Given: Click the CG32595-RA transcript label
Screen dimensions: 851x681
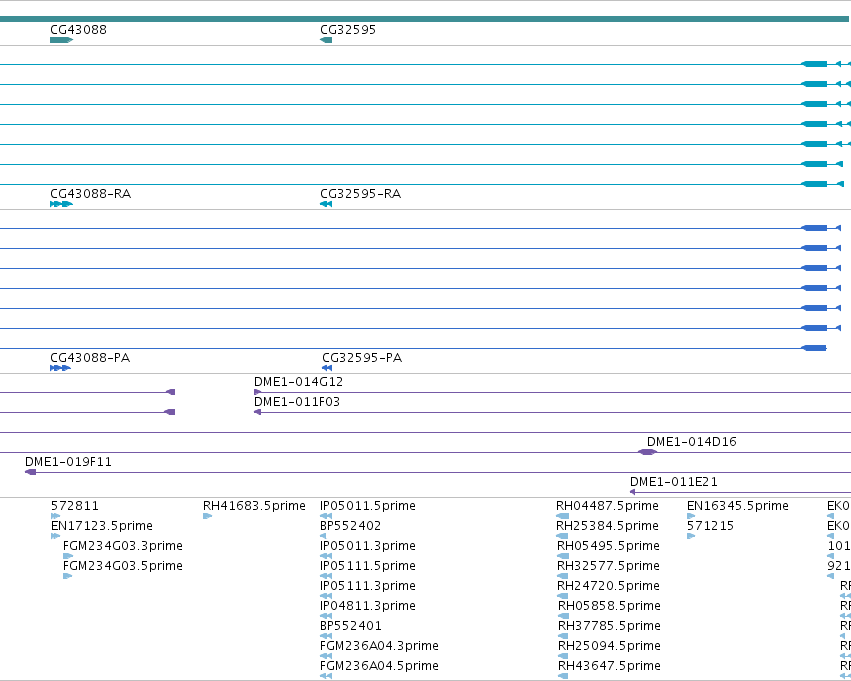Looking at the screenshot, I should pyautogui.click(x=360, y=194).
